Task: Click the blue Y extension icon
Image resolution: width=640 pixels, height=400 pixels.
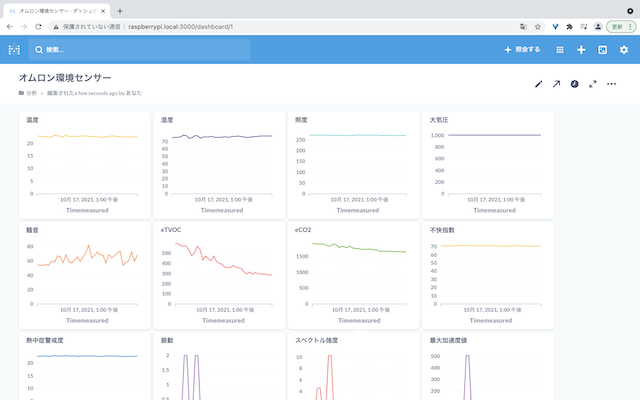Action: click(556, 27)
